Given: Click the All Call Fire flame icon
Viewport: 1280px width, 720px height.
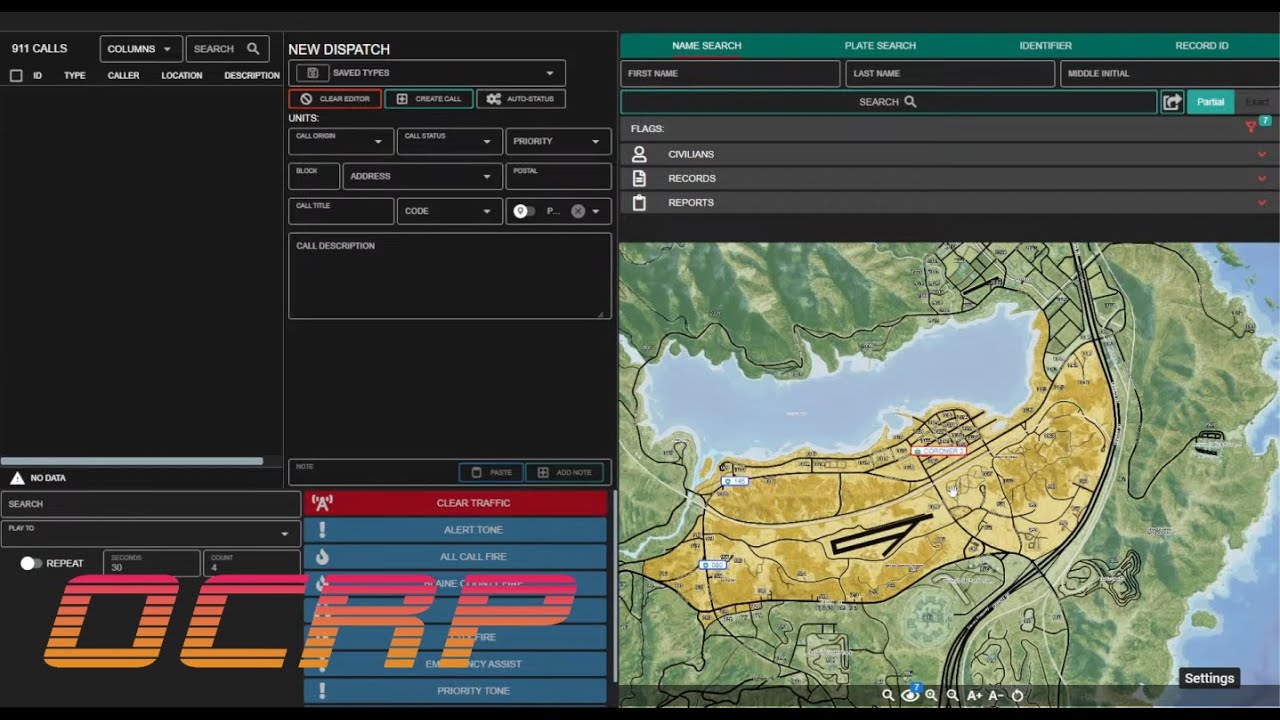Looking at the screenshot, I should point(322,557).
